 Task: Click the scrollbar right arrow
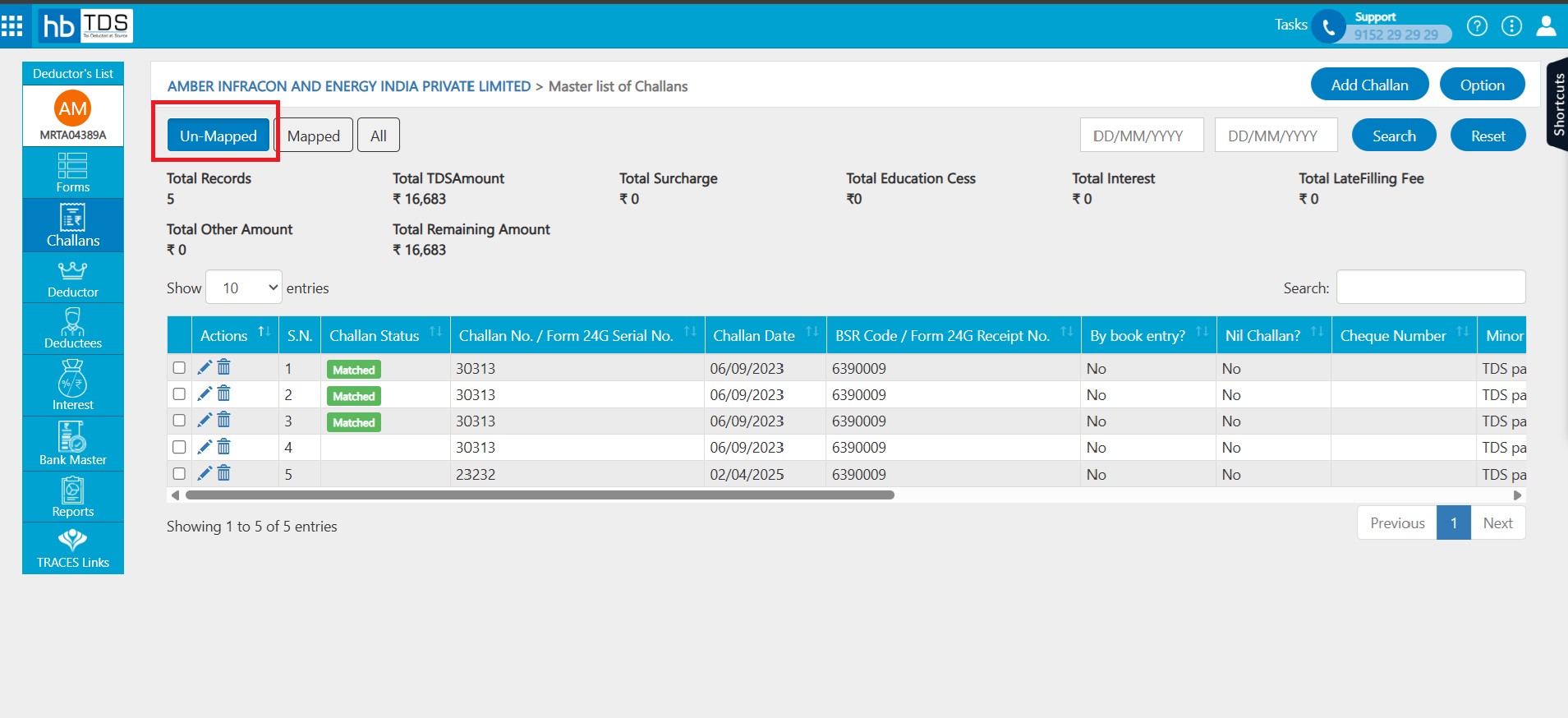click(1517, 495)
